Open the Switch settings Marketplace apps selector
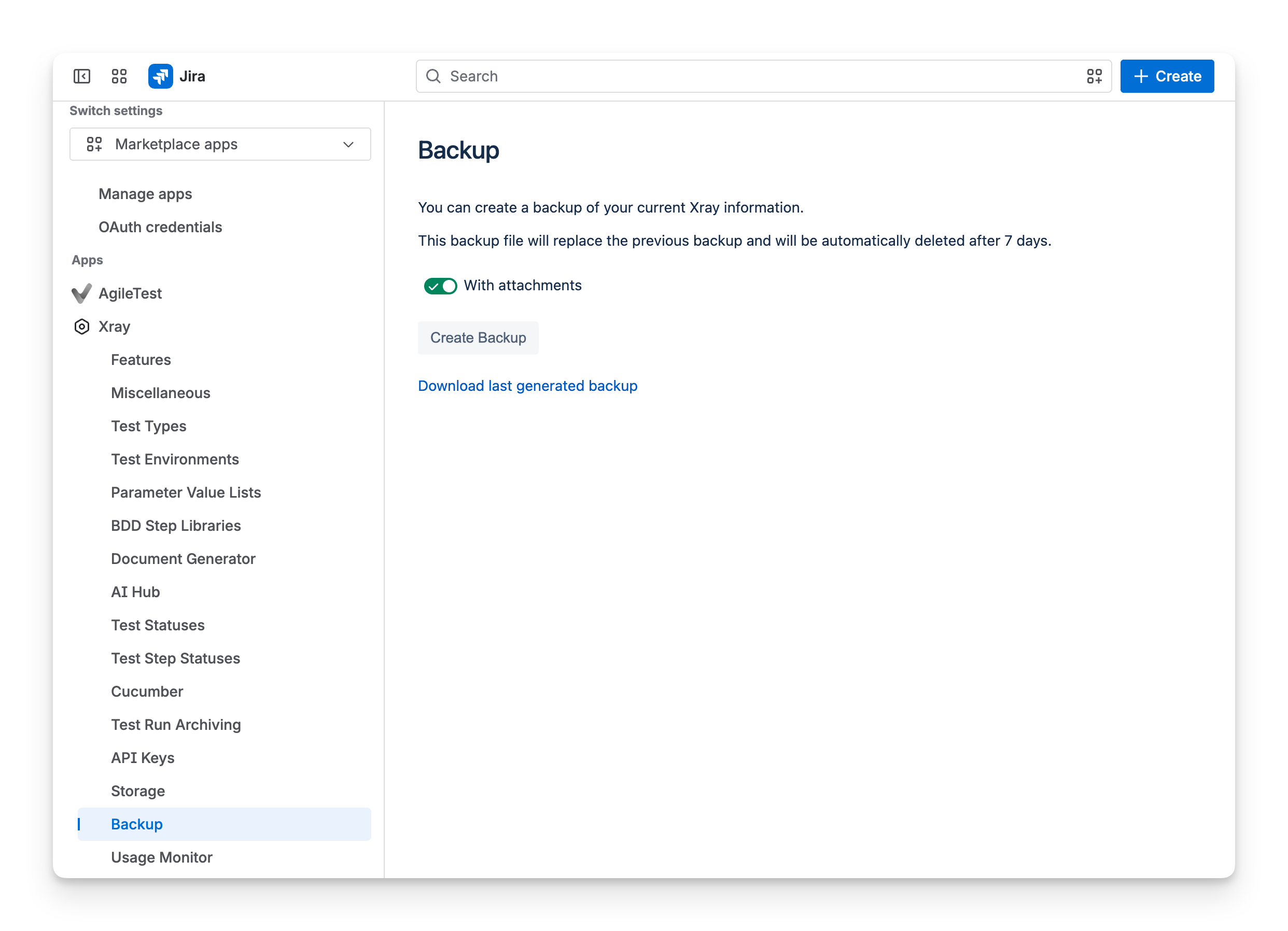The width and height of the screenshot is (1288, 931). click(220, 144)
